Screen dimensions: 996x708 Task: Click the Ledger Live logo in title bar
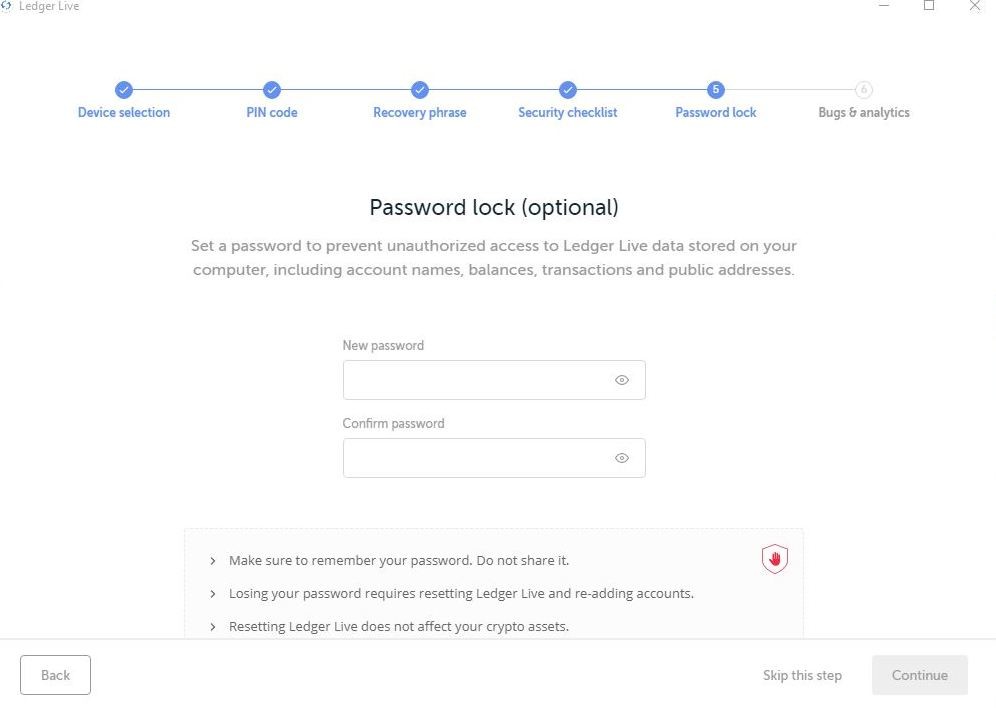[x=8, y=6]
